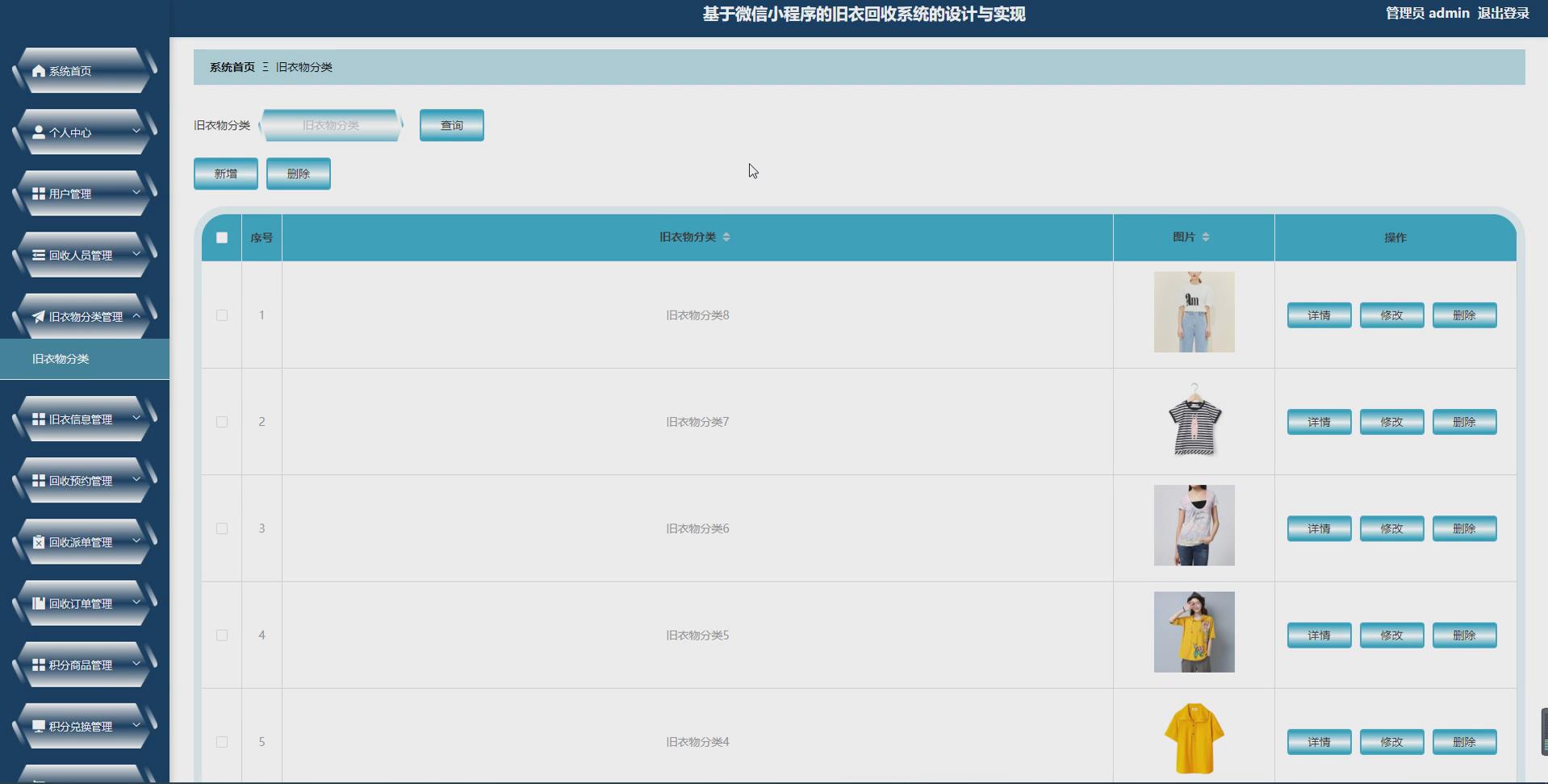The height and width of the screenshot is (784, 1548).
Task: Check the select-all checkbox in table header
Action: click(221, 237)
